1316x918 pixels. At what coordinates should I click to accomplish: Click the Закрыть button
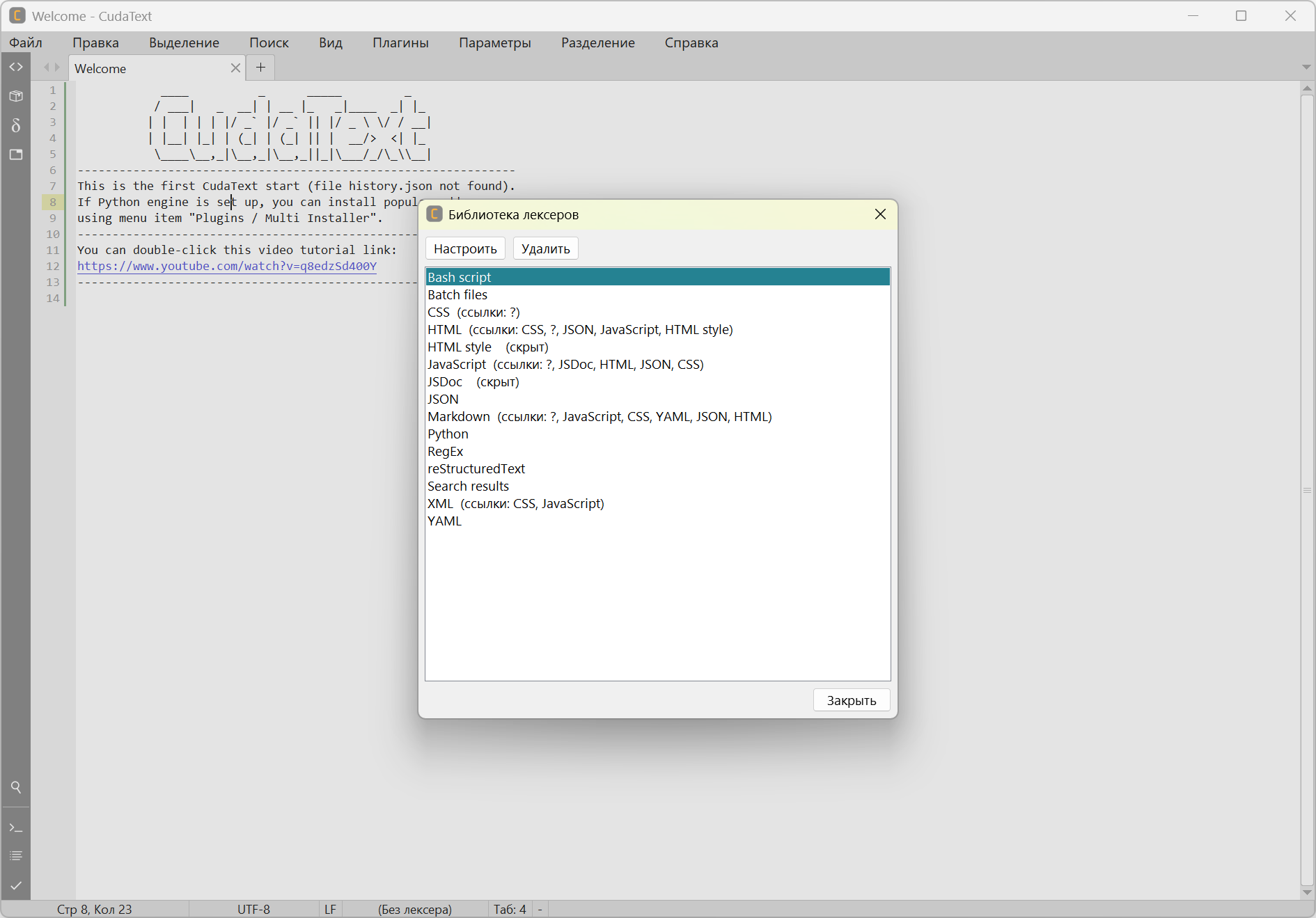(852, 700)
